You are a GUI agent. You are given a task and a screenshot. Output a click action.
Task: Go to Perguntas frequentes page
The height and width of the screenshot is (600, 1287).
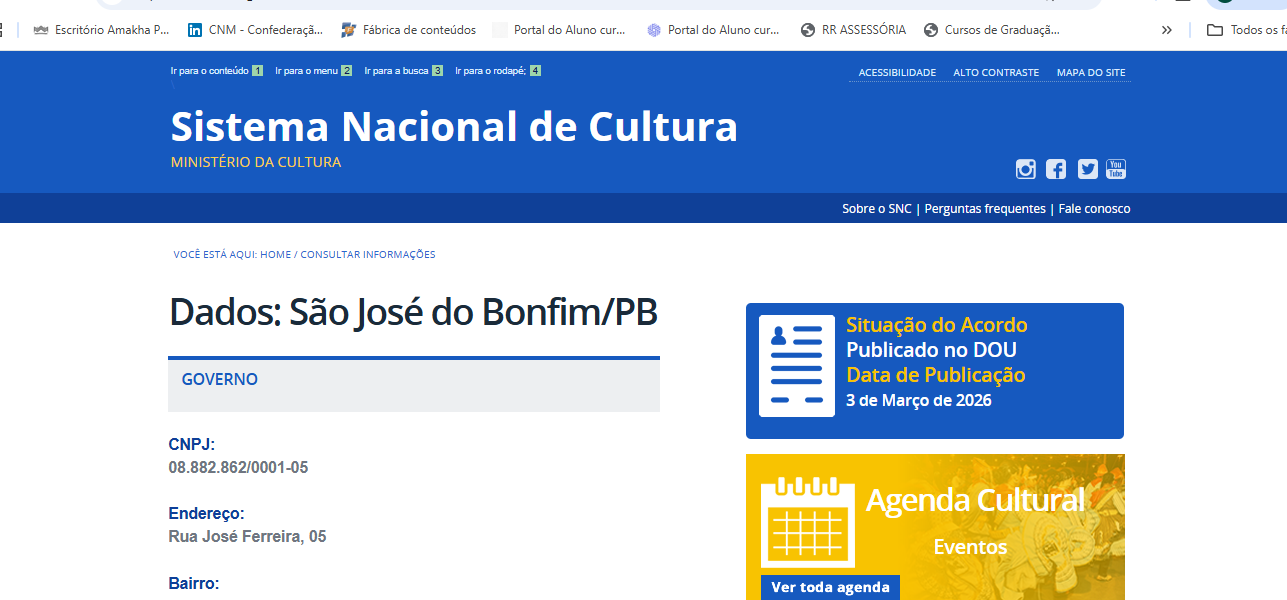pos(985,209)
